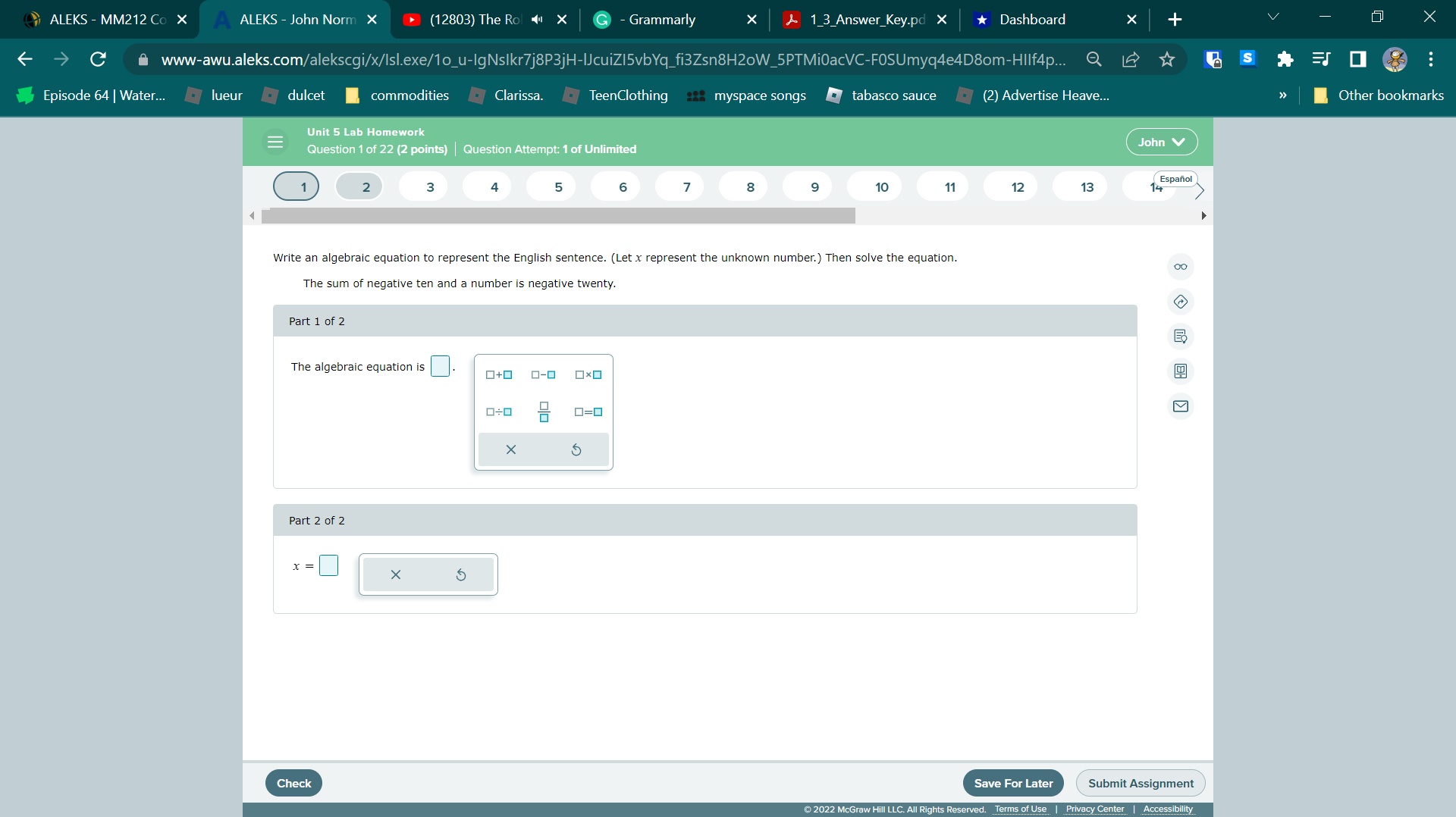The width and height of the screenshot is (1456, 817).
Task: Switch language with the Español button
Action: pos(1175,179)
